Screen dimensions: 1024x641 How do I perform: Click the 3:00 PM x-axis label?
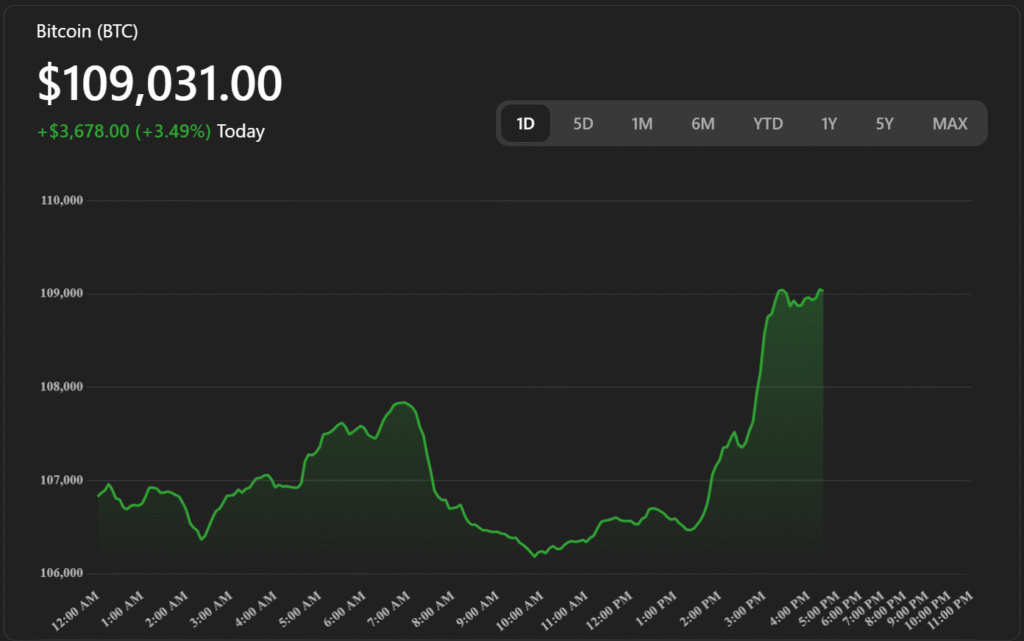tap(744, 609)
